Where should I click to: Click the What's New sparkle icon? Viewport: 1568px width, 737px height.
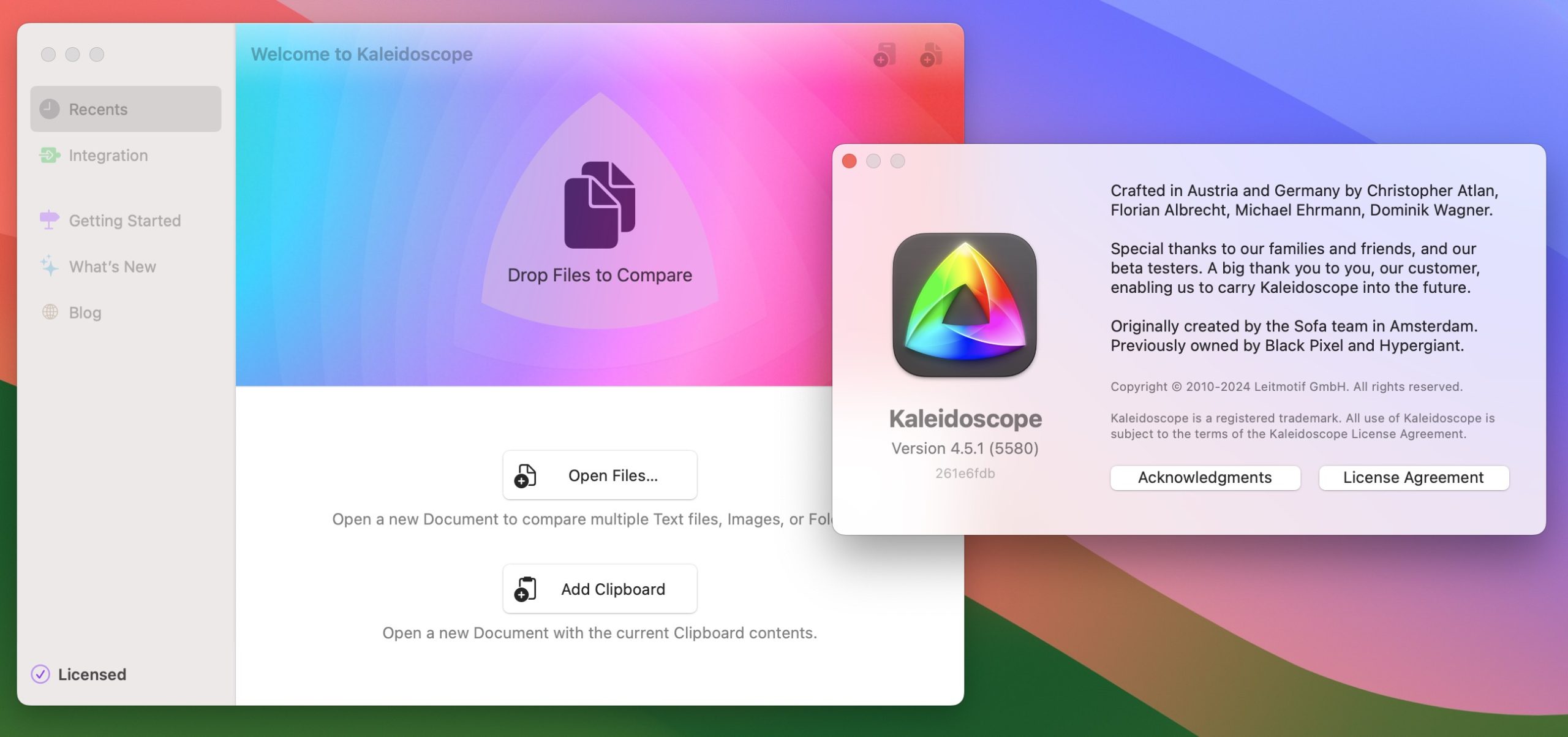(x=50, y=266)
